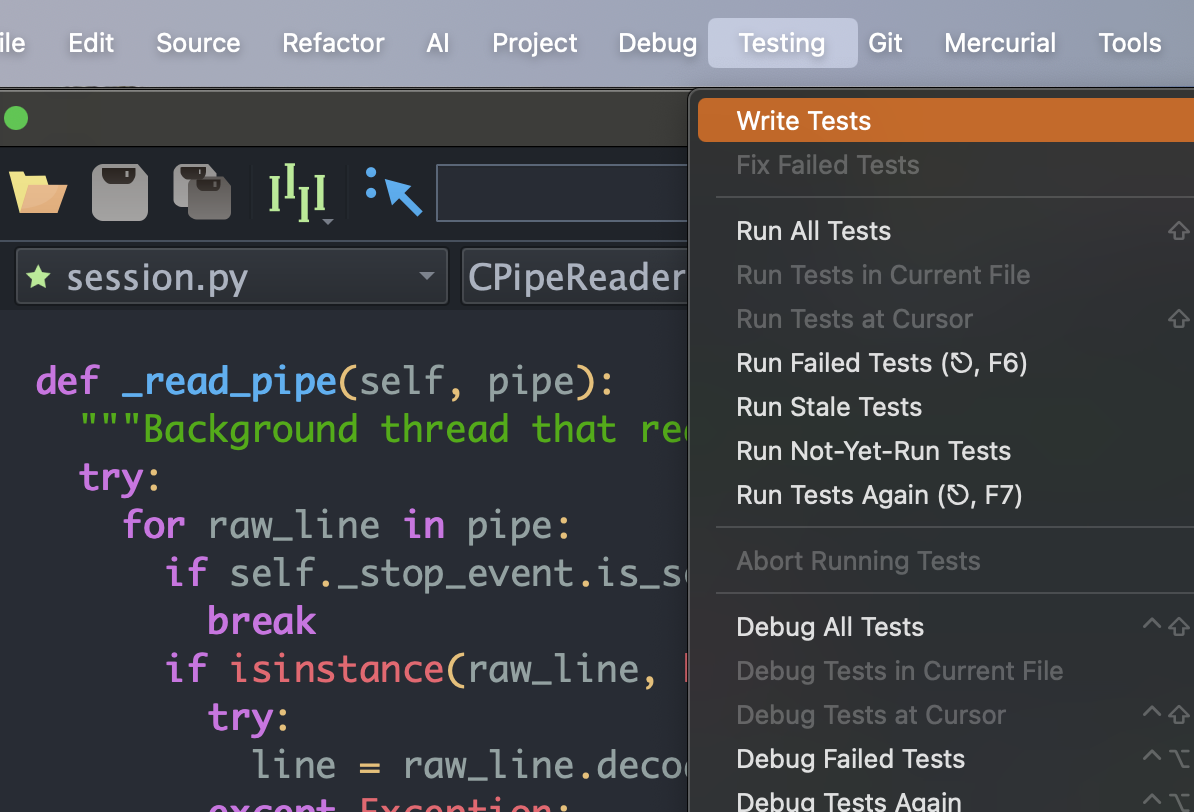
Task: Click the 'line = raw_line.deco' code line
Action: click(469, 765)
